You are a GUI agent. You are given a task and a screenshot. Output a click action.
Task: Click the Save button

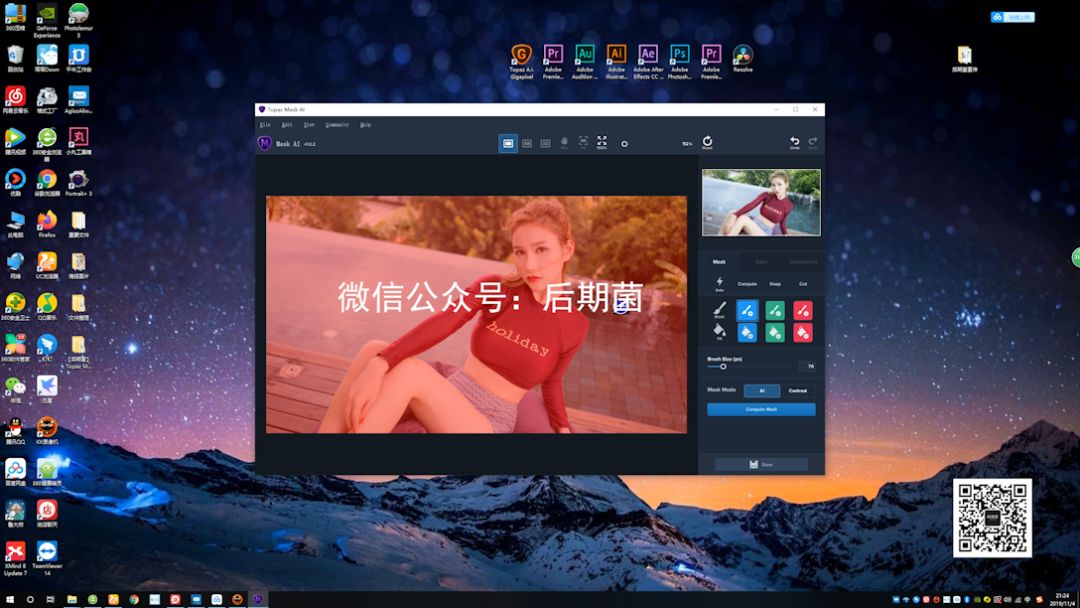pos(761,465)
